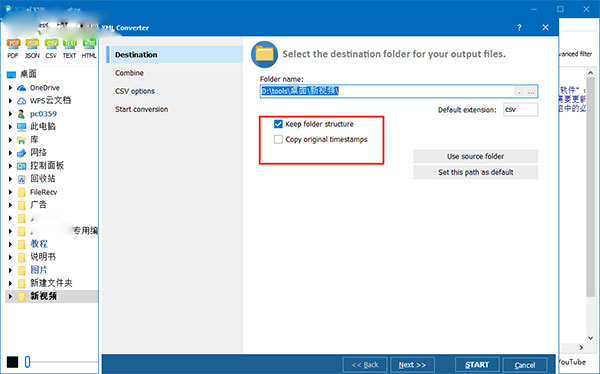Close the converter wizard dialog
The width and height of the screenshot is (600, 374).
545,27
